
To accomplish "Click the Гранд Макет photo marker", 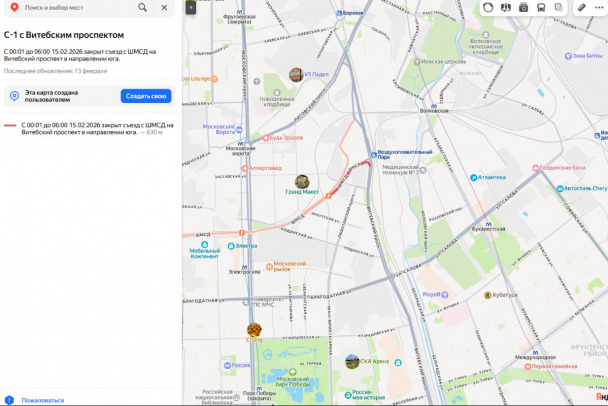I will coord(302,181).
